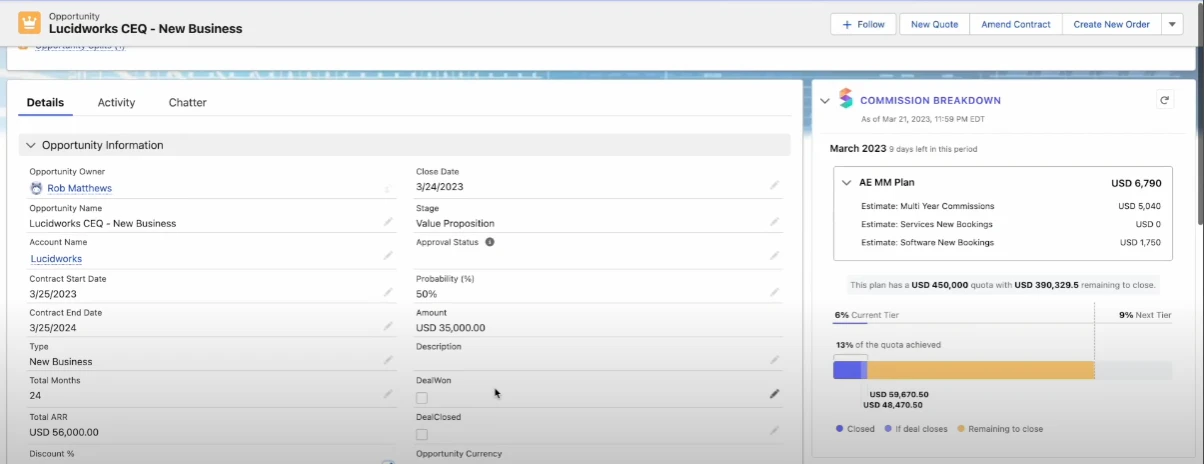This screenshot has height=464, width=1204.
Task: Click the Amend Contract button
Action: tap(1016, 24)
